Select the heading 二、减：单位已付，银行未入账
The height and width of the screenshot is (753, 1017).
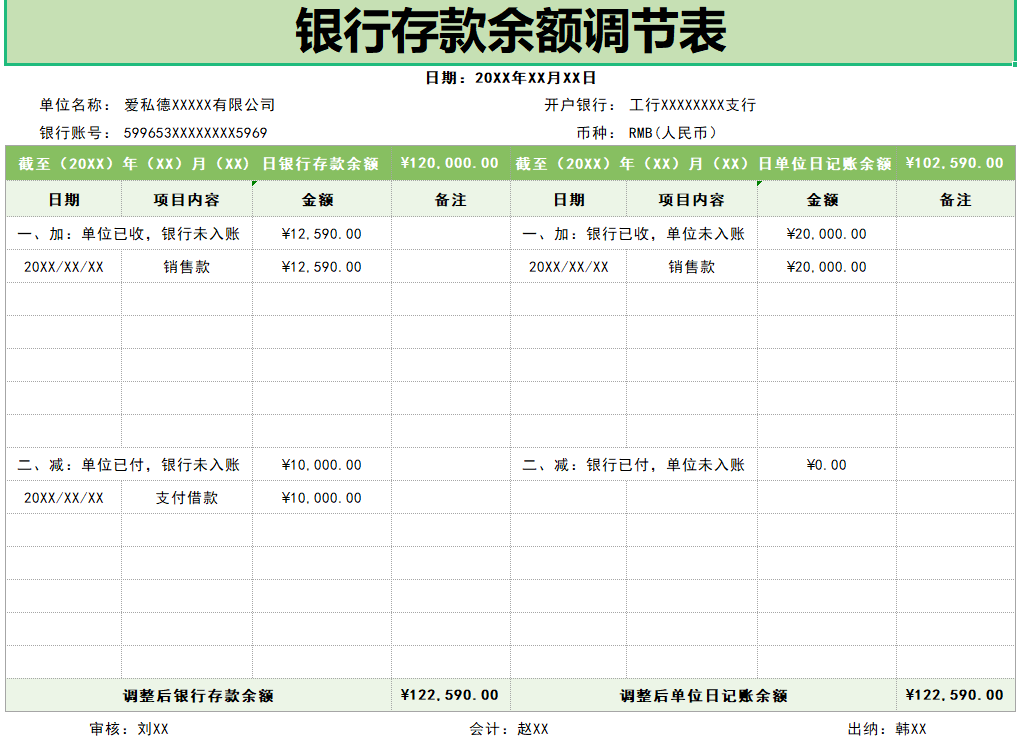[x=129, y=465]
